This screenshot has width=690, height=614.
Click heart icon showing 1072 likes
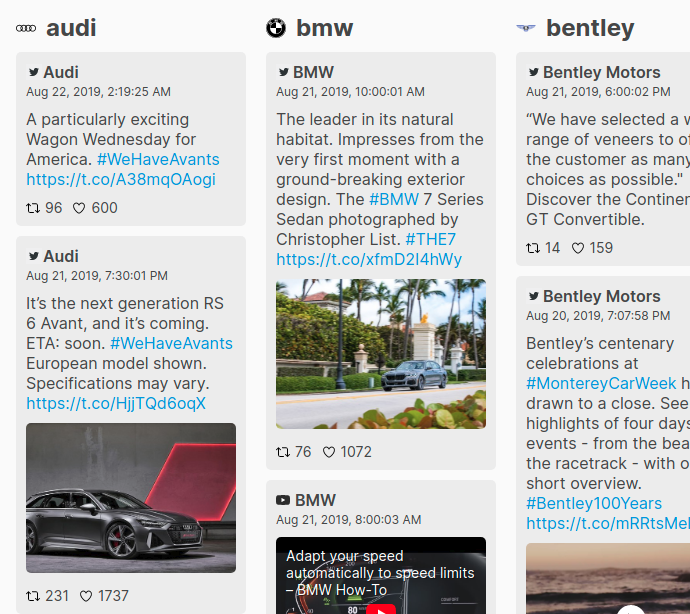329,452
